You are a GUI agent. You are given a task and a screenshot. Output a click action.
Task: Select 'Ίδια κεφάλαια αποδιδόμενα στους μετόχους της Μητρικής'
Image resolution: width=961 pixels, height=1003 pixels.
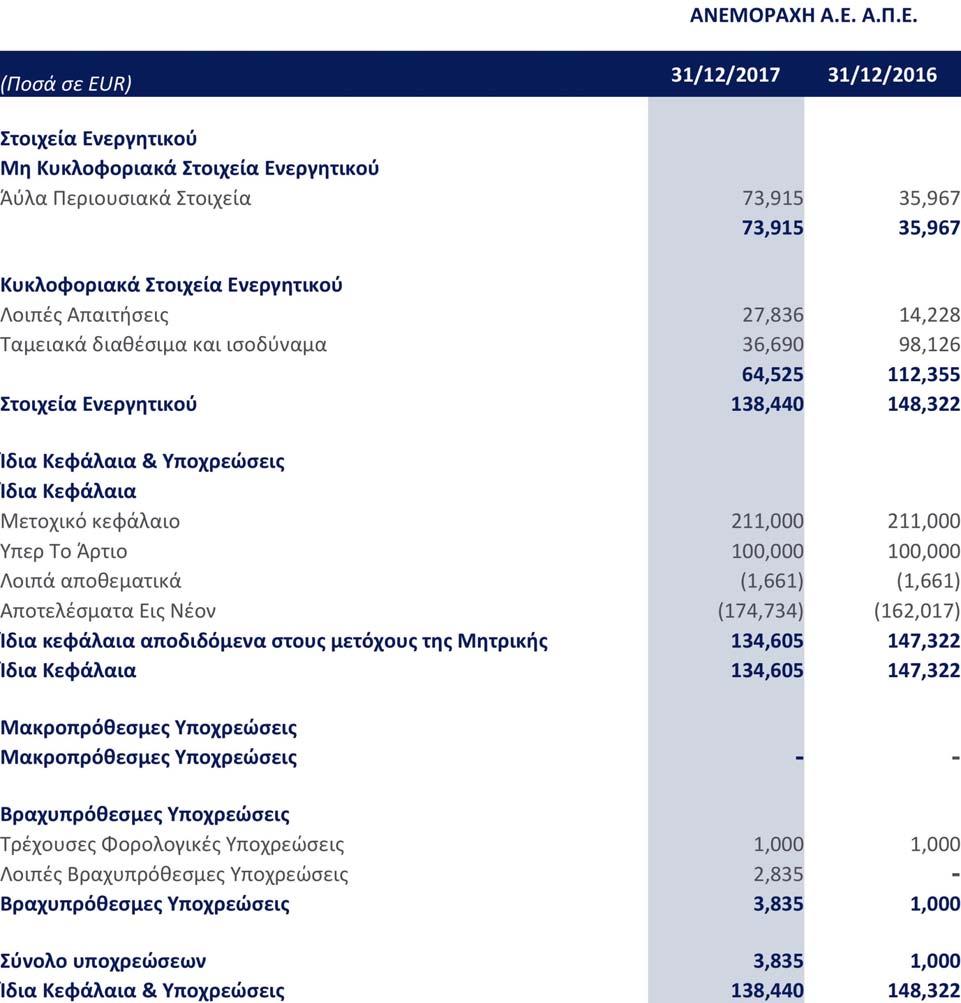click(274, 641)
